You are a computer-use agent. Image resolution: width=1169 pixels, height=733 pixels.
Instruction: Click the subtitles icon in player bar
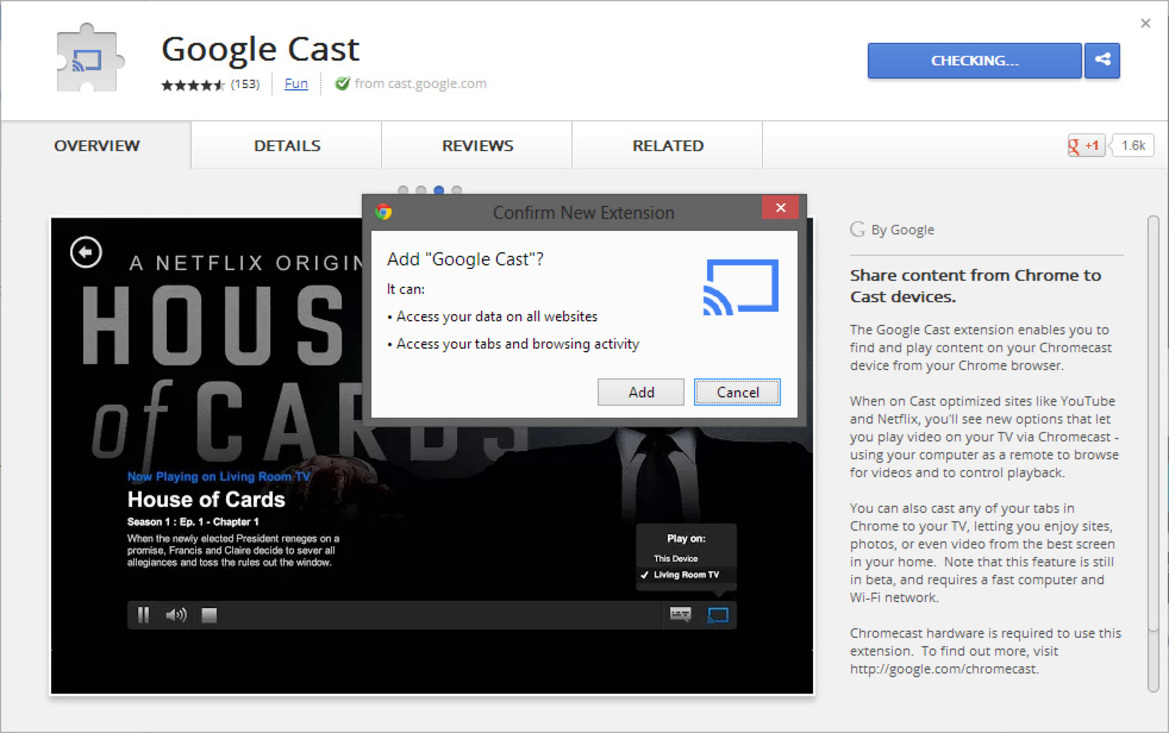[680, 614]
